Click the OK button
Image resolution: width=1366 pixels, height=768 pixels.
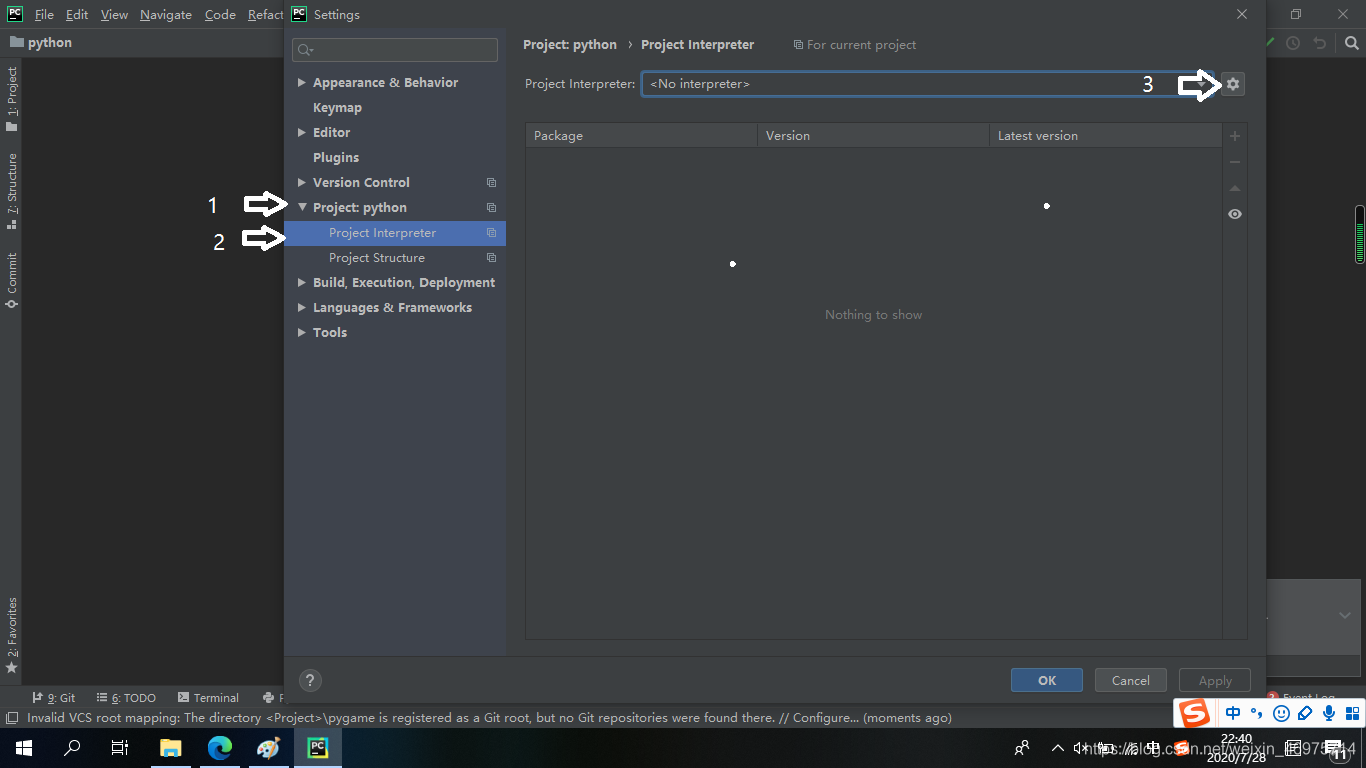point(1047,681)
